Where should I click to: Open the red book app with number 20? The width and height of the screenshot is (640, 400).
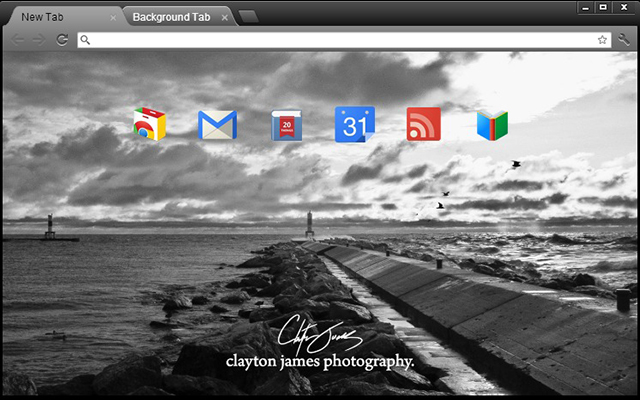click(x=286, y=125)
